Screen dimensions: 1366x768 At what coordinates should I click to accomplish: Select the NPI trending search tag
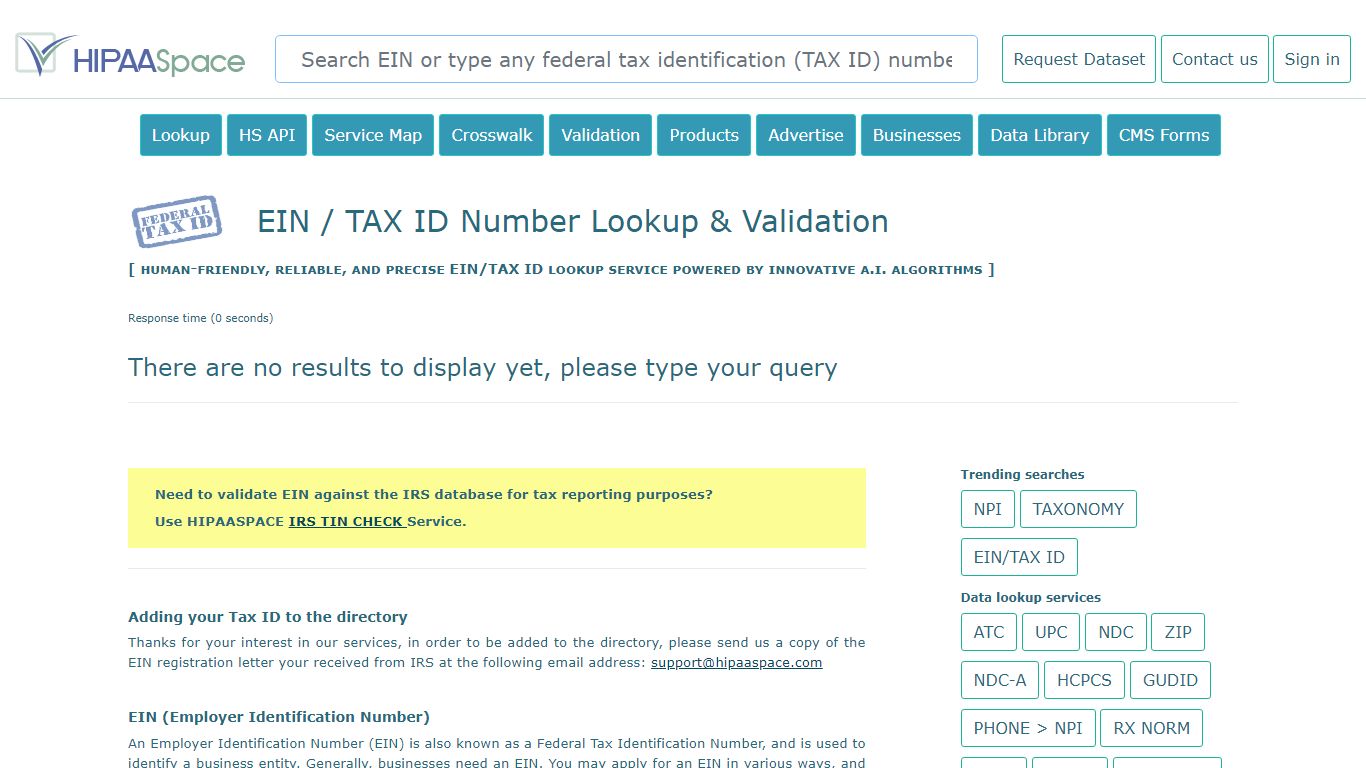click(988, 509)
